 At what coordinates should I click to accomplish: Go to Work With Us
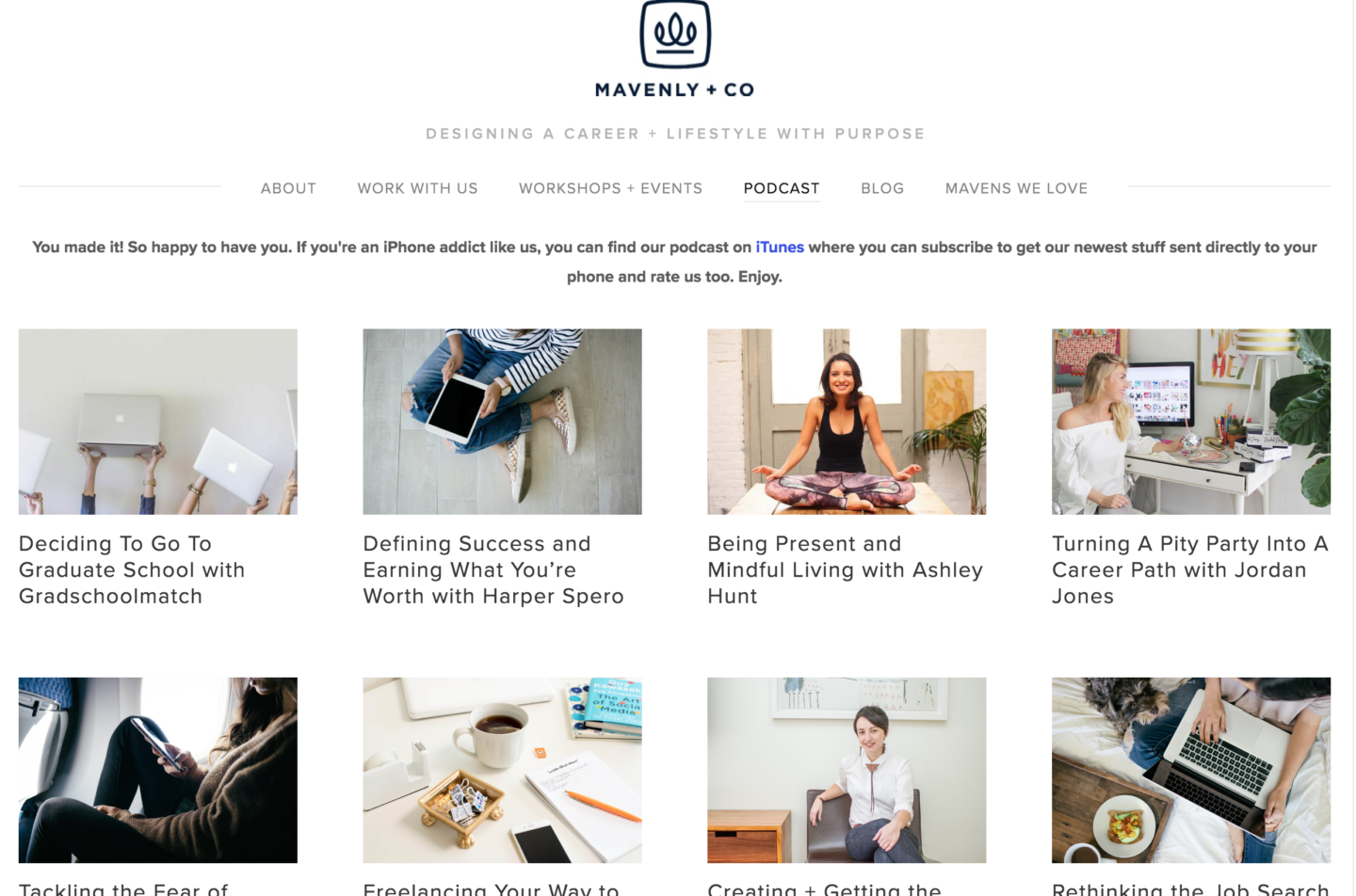417,188
